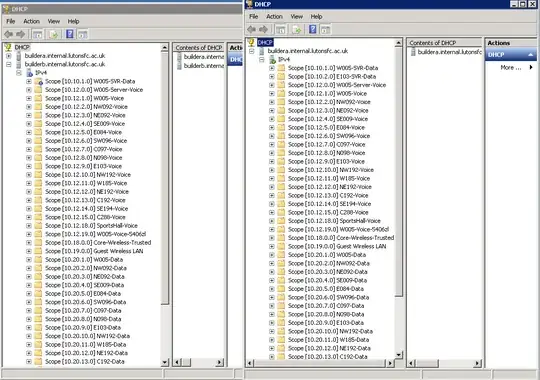Open File menu in right DHCP window
540x380 pixels.
(x=253, y=17)
